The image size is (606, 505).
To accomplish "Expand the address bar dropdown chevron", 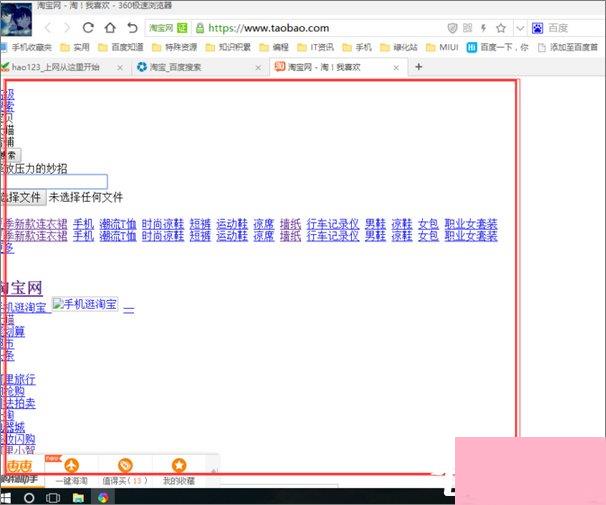I will tap(520, 28).
